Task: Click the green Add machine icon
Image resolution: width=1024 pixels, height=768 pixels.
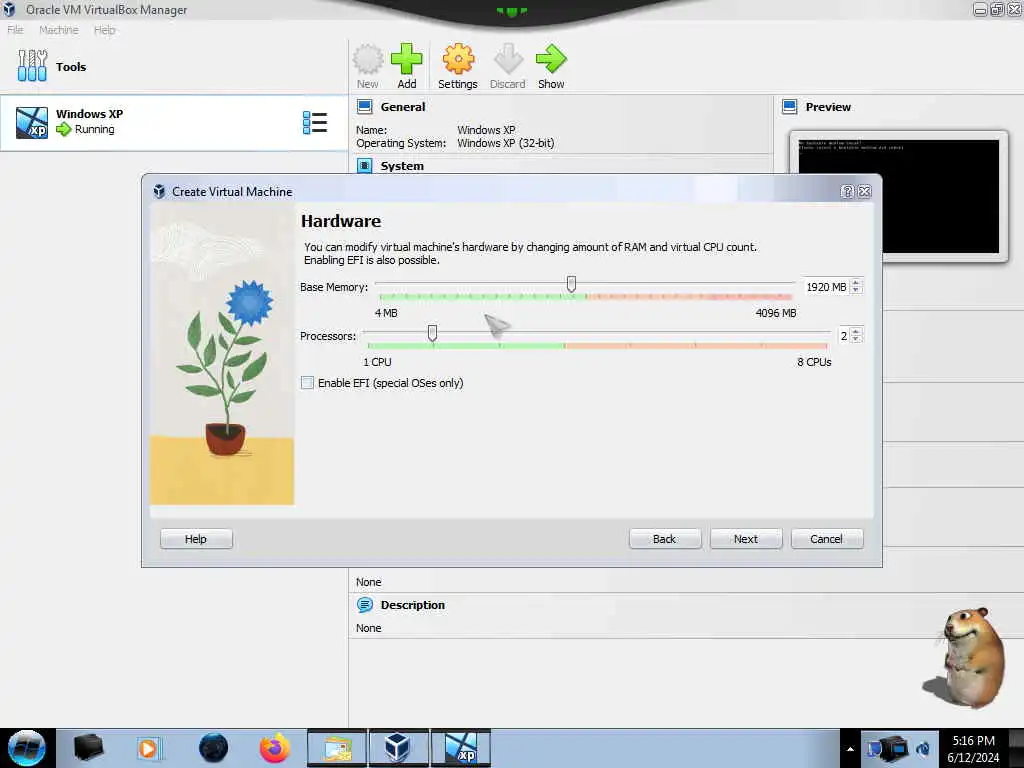Action: pos(406,59)
